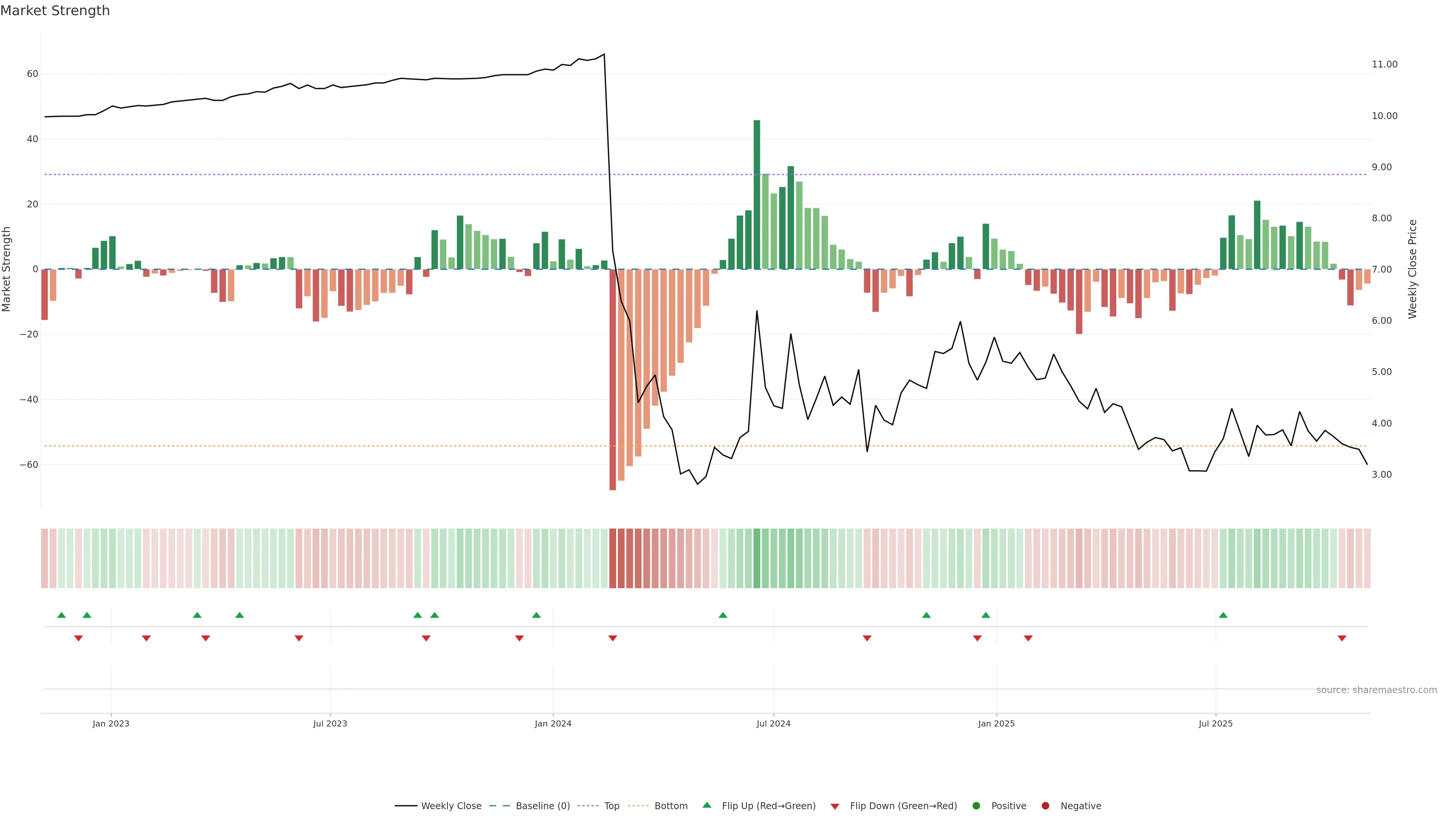Click the Positive legend green circle
1456x819 pixels.
[976, 806]
